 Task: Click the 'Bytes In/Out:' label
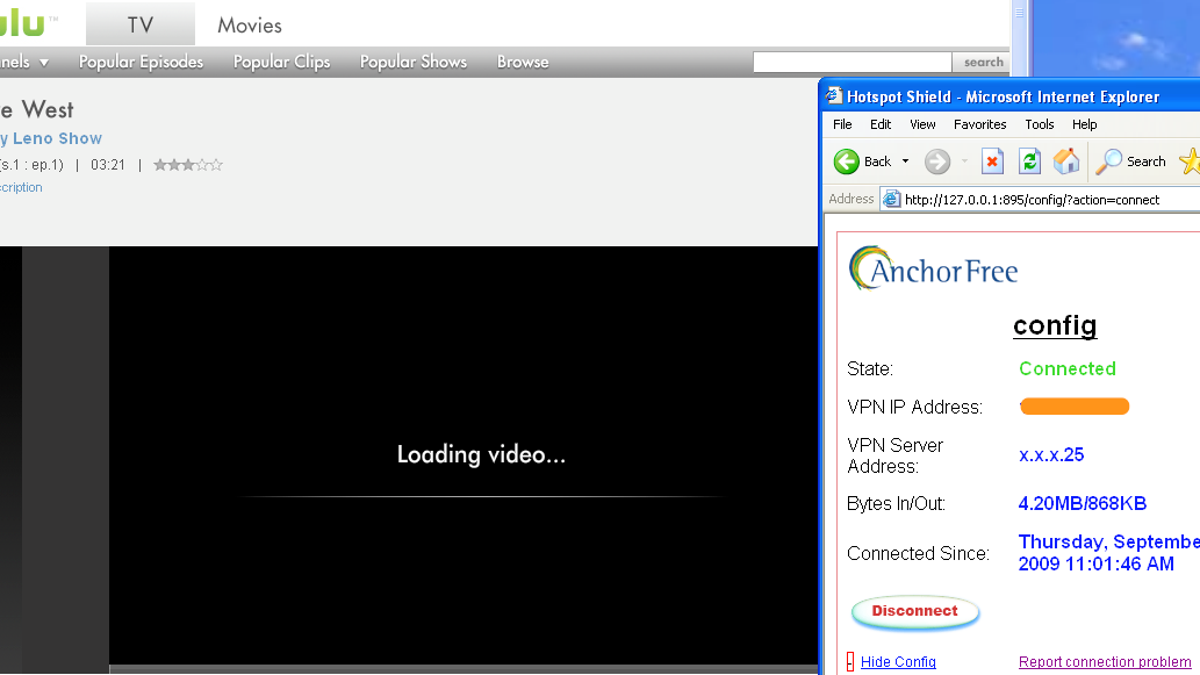pyautogui.click(x=896, y=504)
